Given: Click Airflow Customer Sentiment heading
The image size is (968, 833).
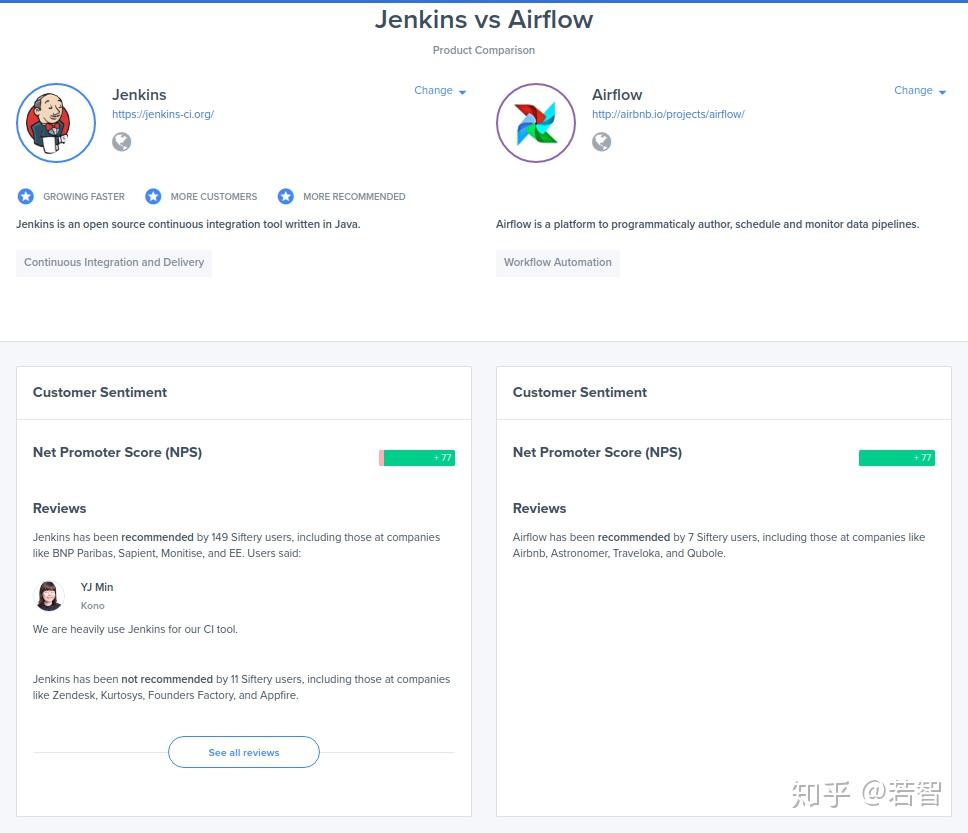Looking at the screenshot, I should pyautogui.click(x=580, y=392).
